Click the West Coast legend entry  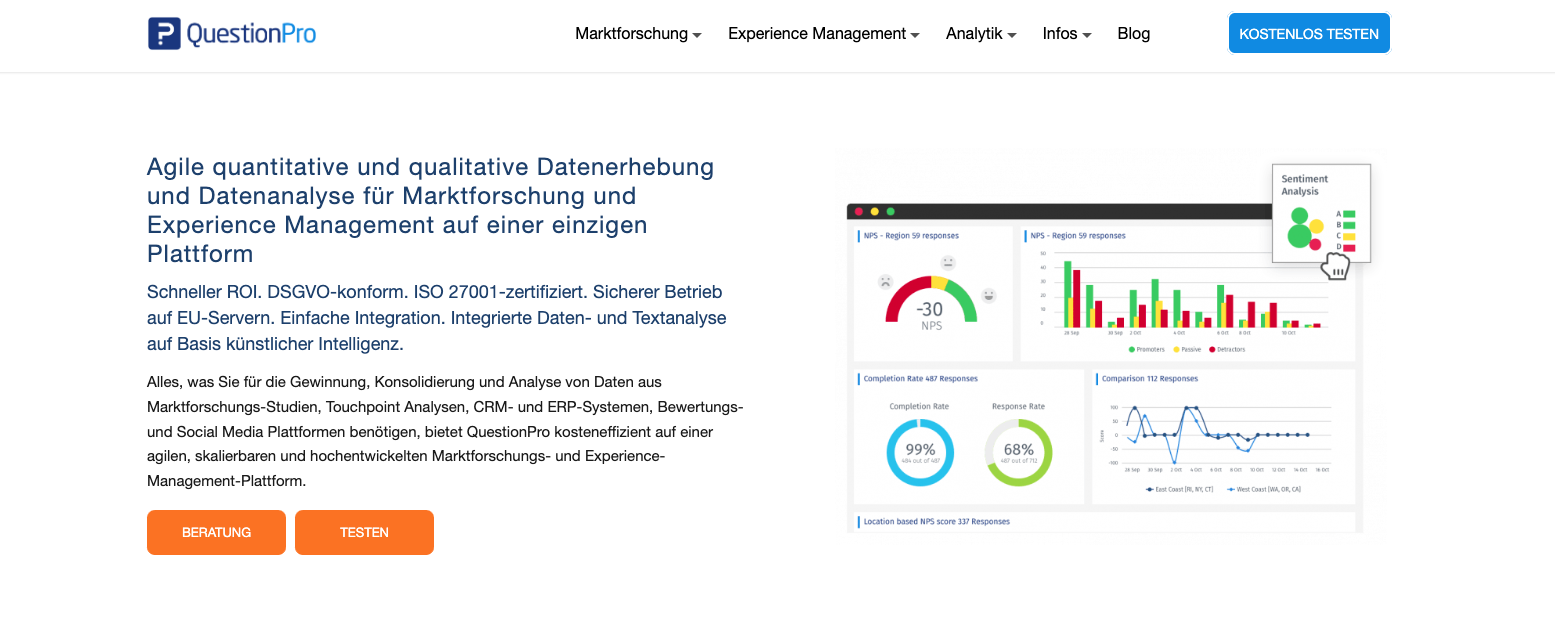click(1264, 489)
